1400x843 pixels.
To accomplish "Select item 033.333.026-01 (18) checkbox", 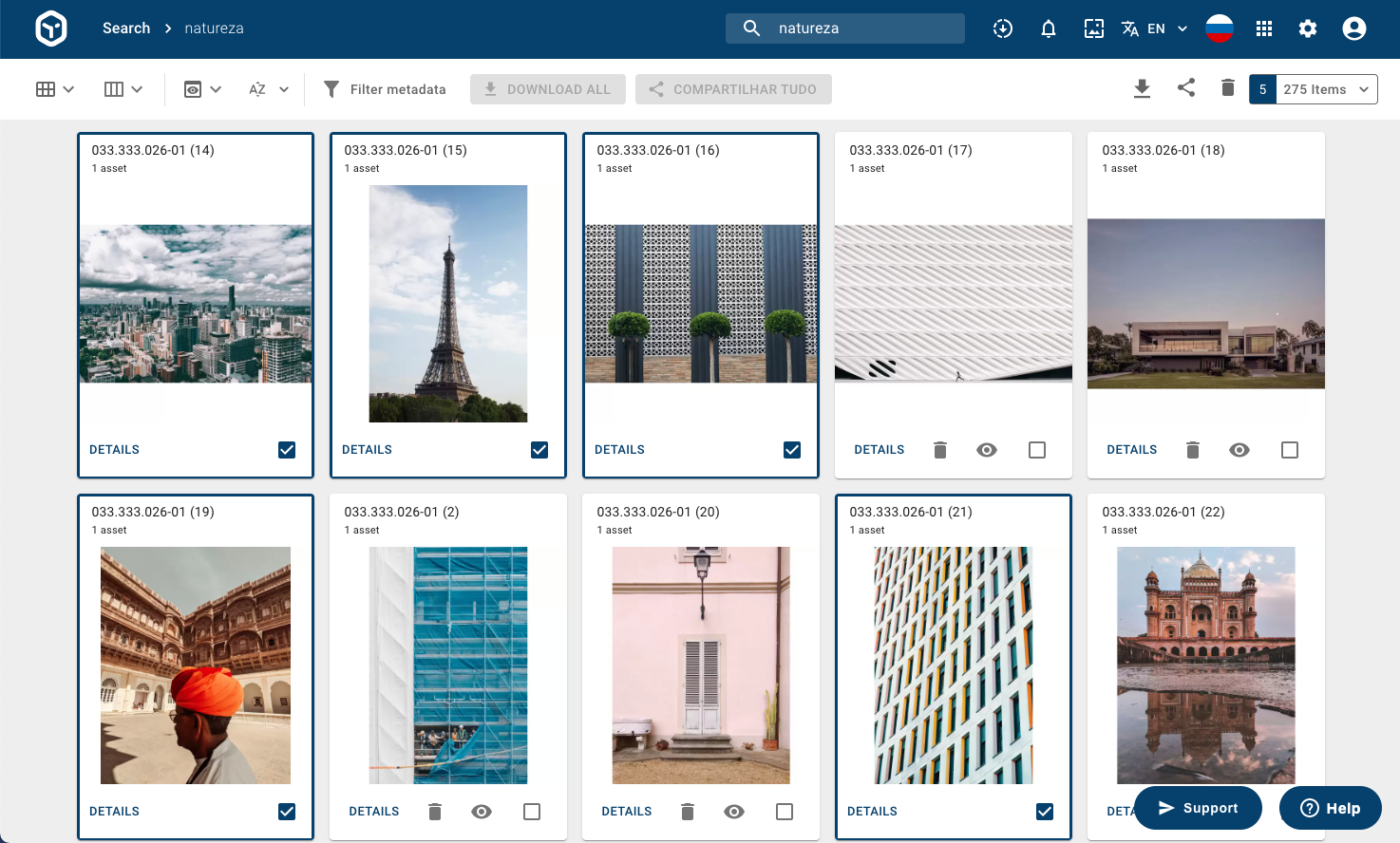I will [1290, 450].
